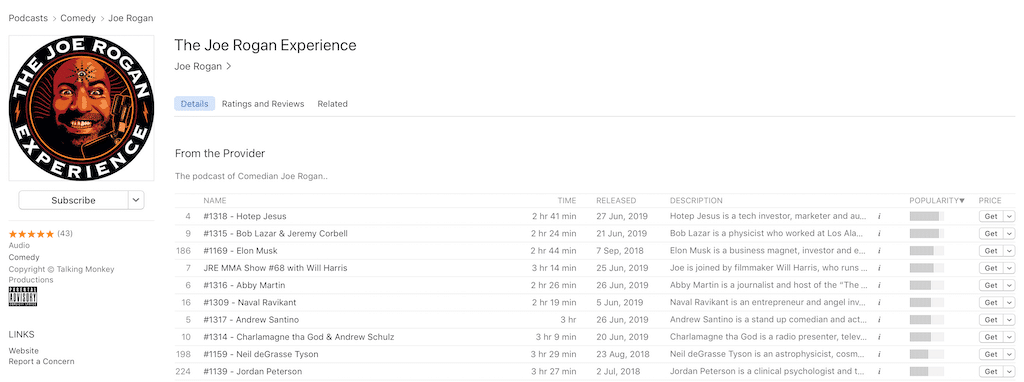Get the #1309 Naval Ravikant episode
Viewport: 1024px width, 382px height.
(991, 303)
